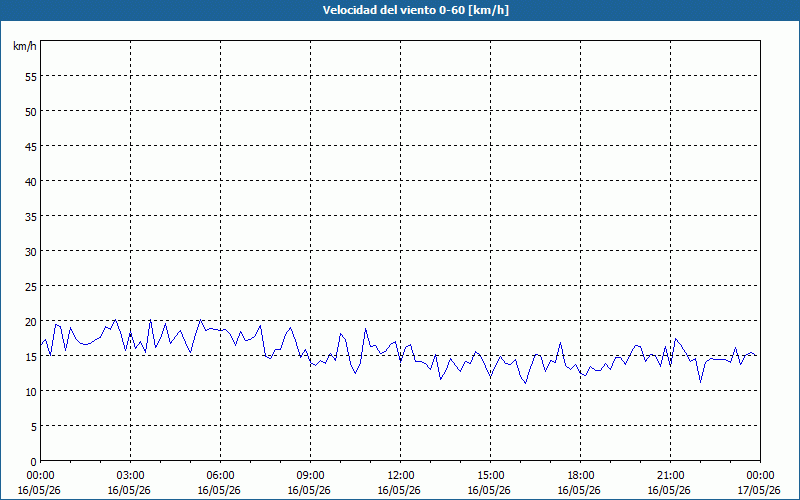Screen dimensions: 800x500
Task: Click the "30" y-axis value
Action: 31,252
